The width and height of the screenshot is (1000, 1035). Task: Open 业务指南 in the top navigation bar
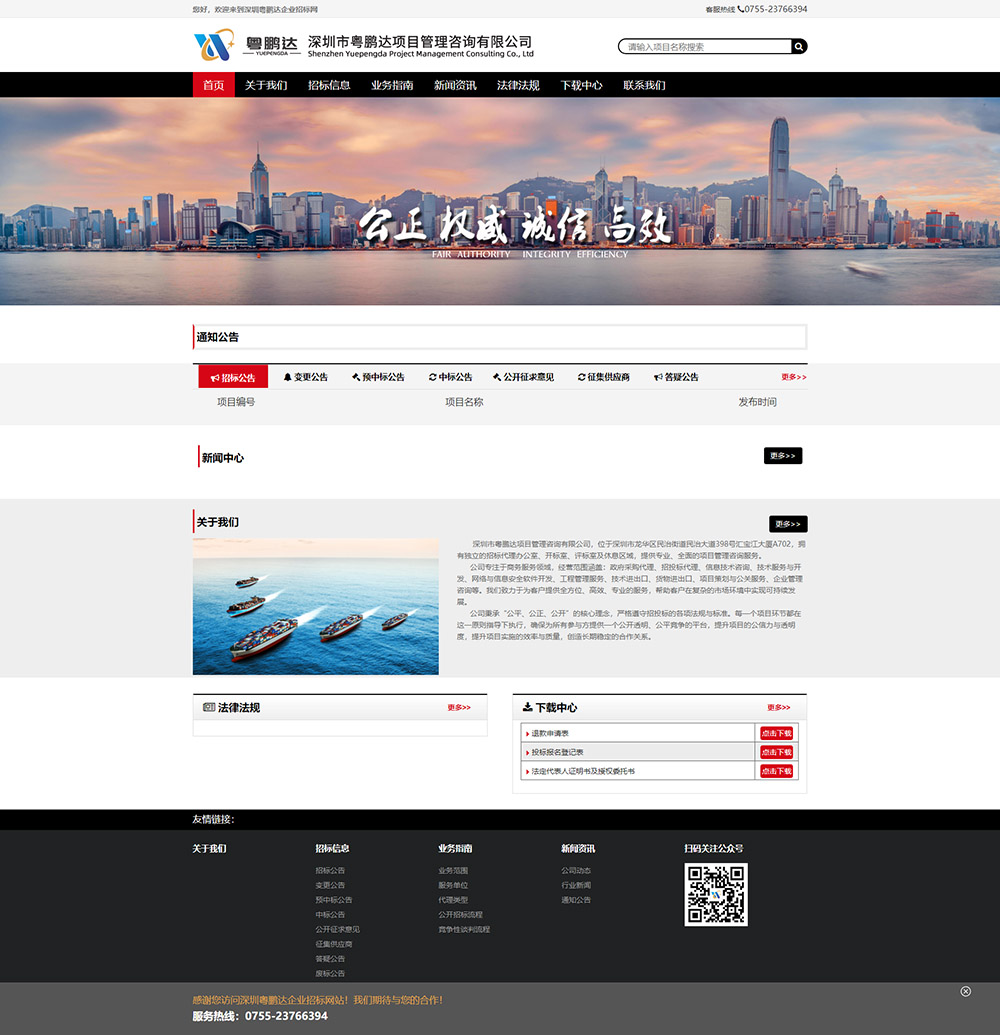(x=392, y=85)
